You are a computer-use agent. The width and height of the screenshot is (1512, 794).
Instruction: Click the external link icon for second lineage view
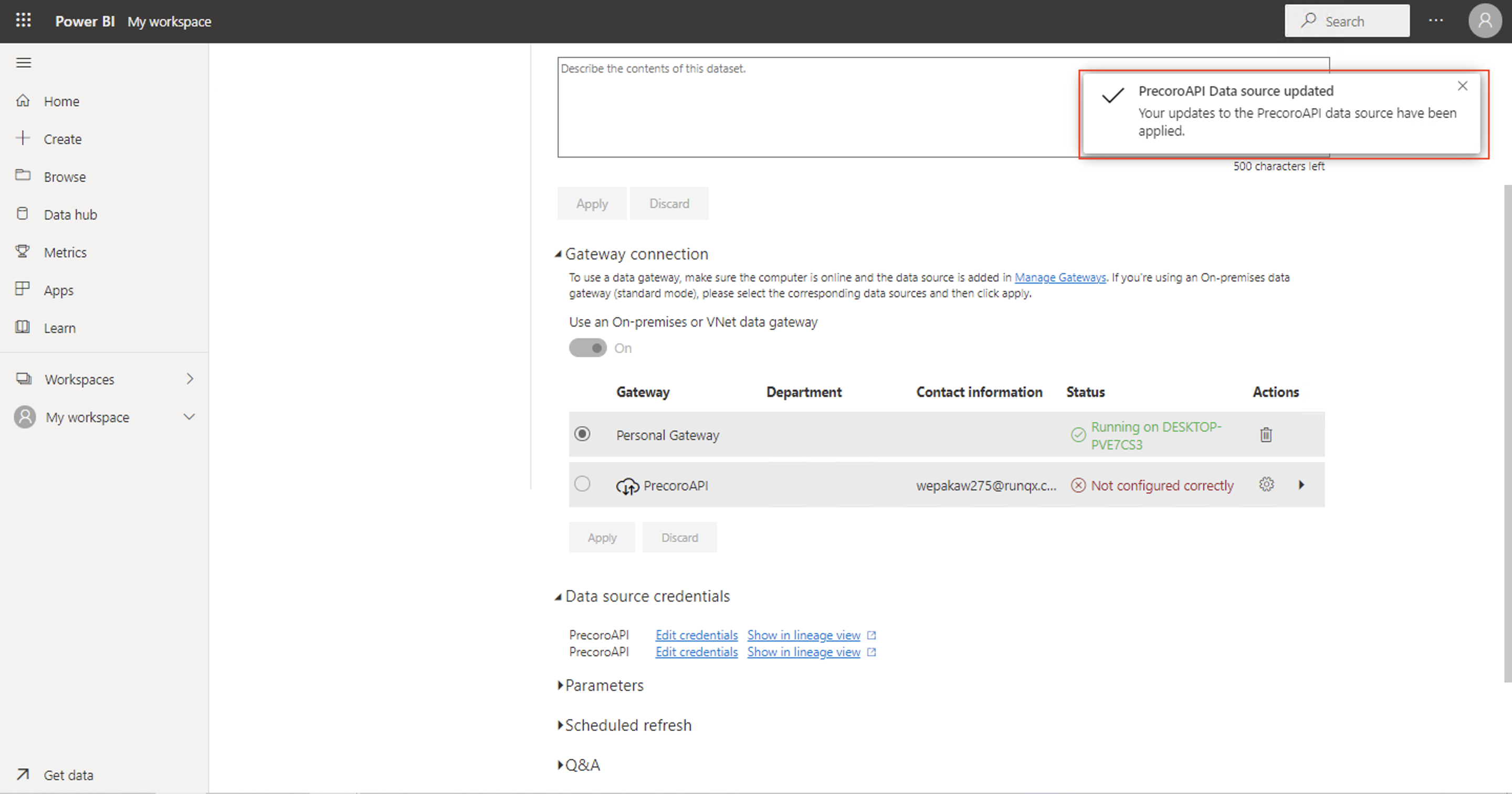pos(871,652)
